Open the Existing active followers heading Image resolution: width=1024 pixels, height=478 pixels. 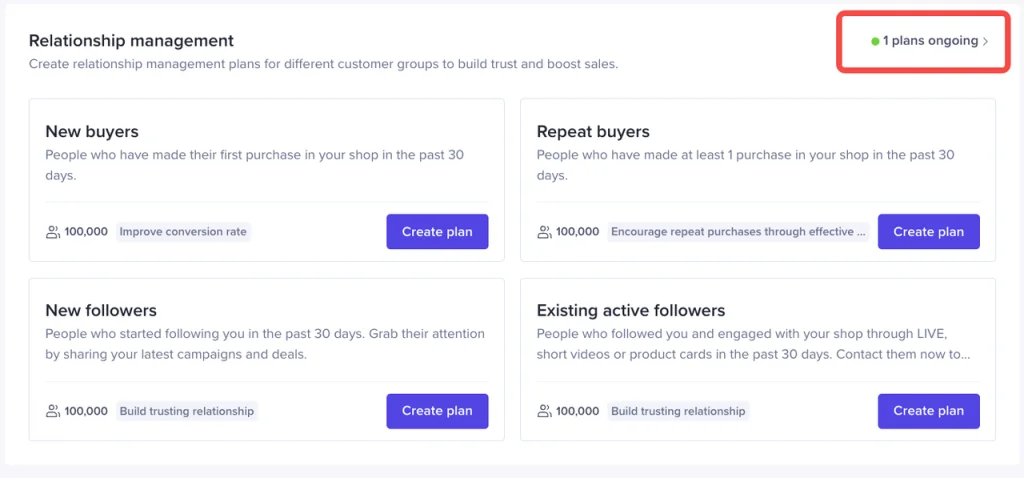coord(631,310)
